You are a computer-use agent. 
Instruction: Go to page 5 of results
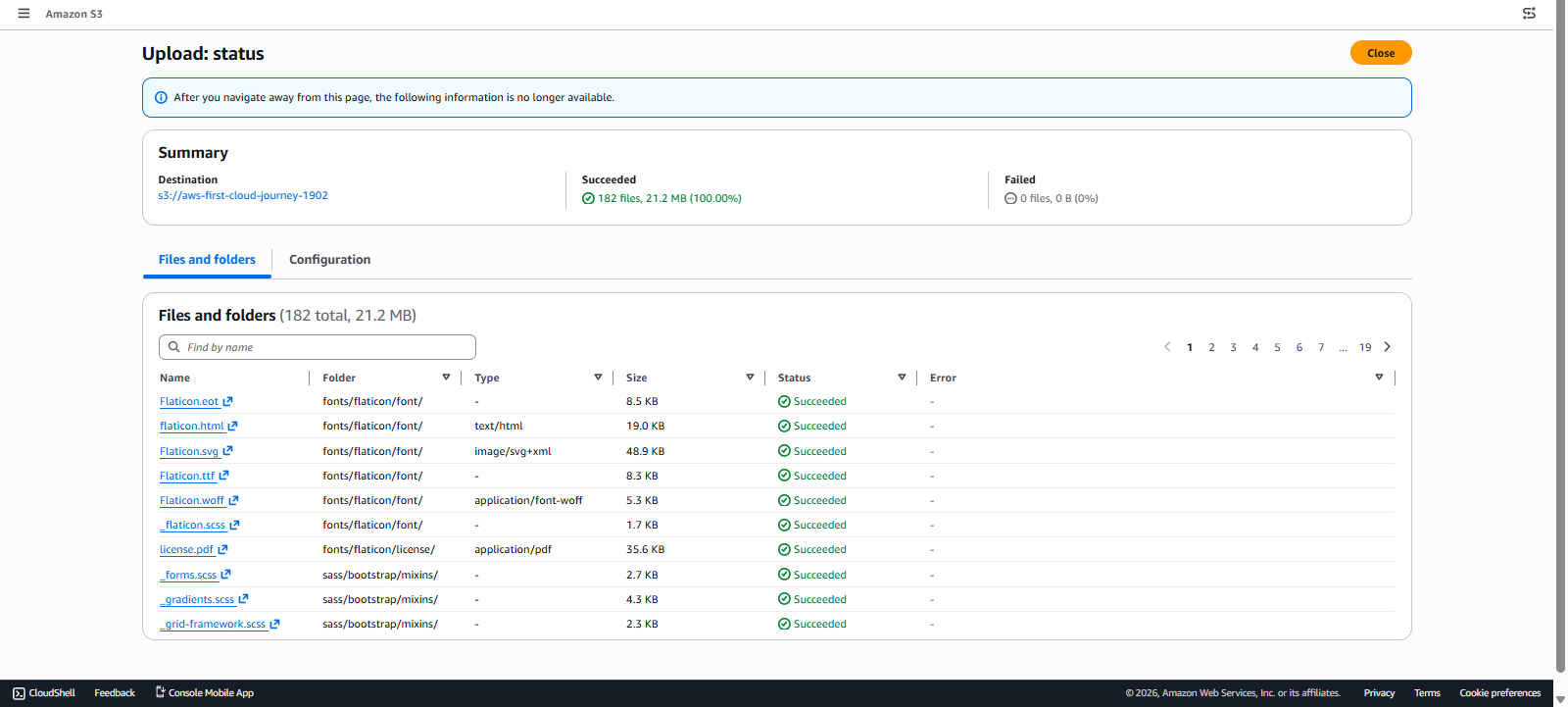point(1277,348)
